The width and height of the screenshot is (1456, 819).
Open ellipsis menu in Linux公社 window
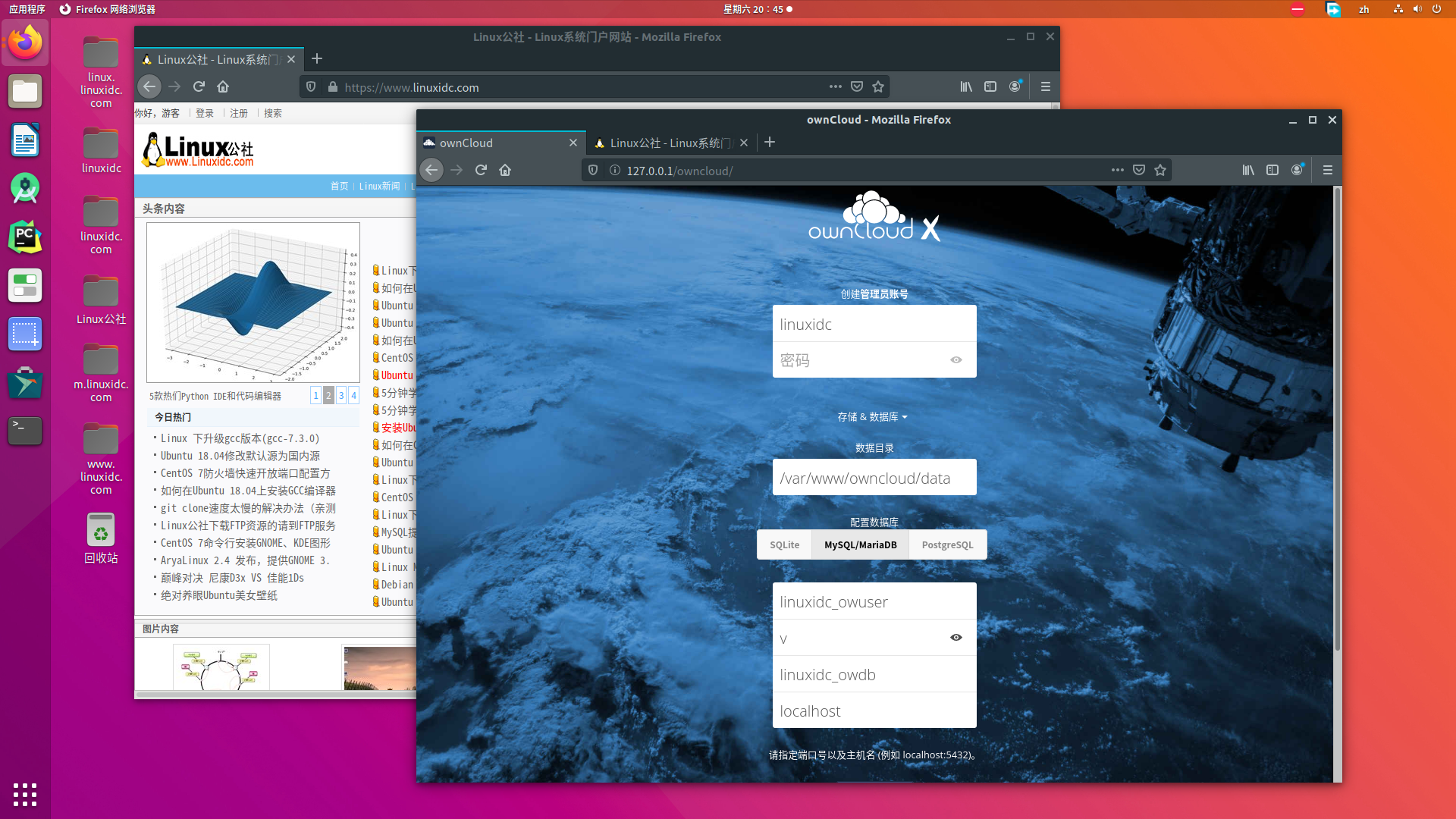pyautogui.click(x=835, y=86)
